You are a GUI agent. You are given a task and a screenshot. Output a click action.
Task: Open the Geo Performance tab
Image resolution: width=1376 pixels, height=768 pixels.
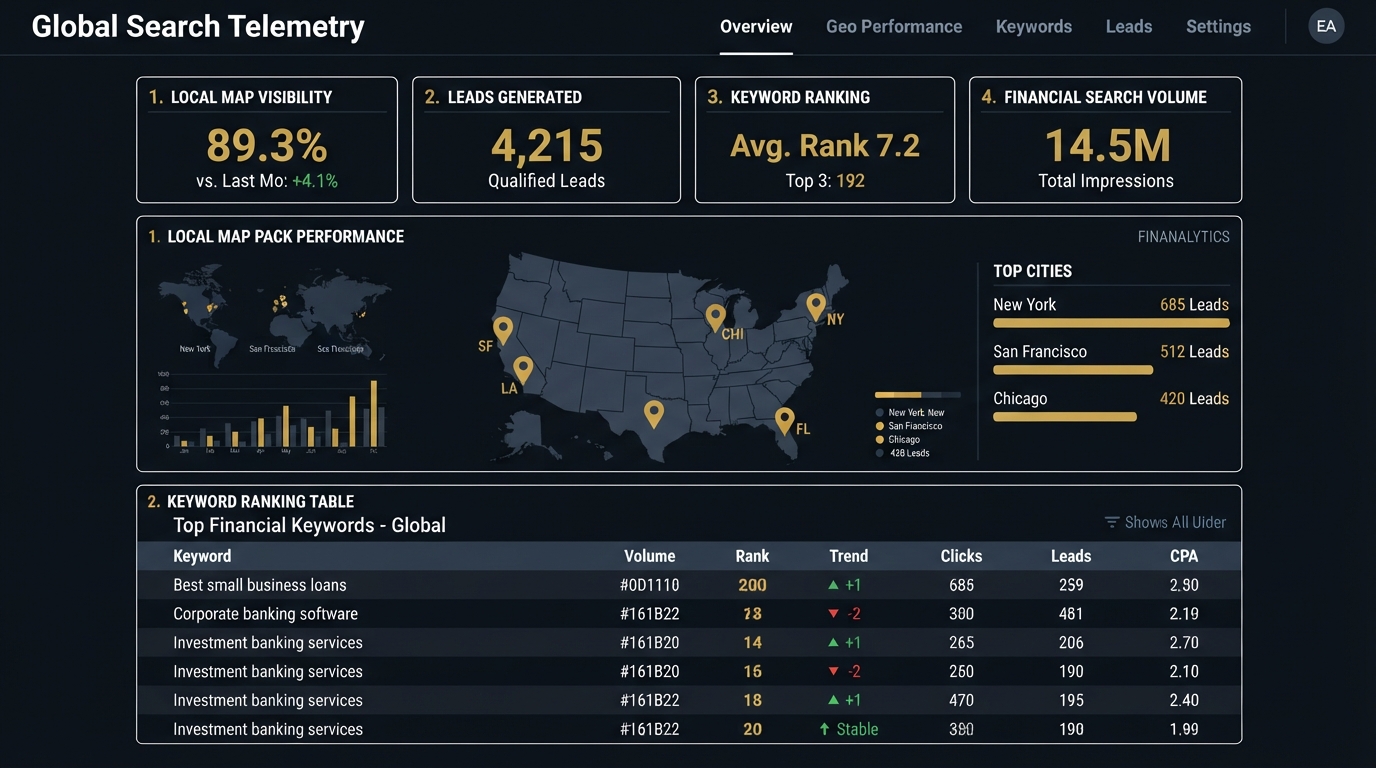coord(894,27)
